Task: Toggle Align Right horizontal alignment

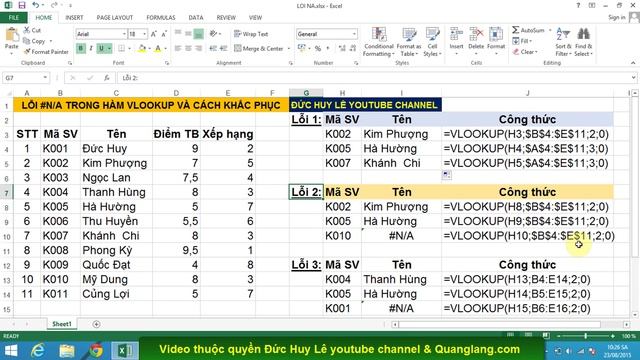Action: (x=198, y=49)
